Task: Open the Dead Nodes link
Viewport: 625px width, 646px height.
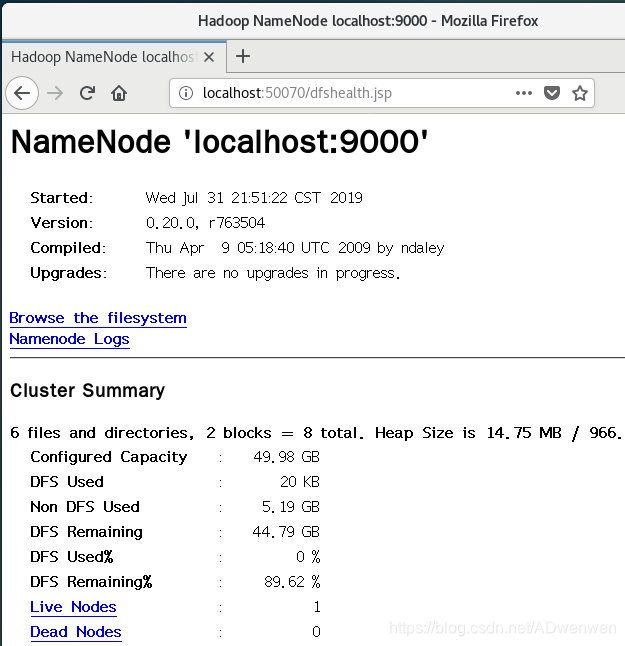Action: coord(76,632)
